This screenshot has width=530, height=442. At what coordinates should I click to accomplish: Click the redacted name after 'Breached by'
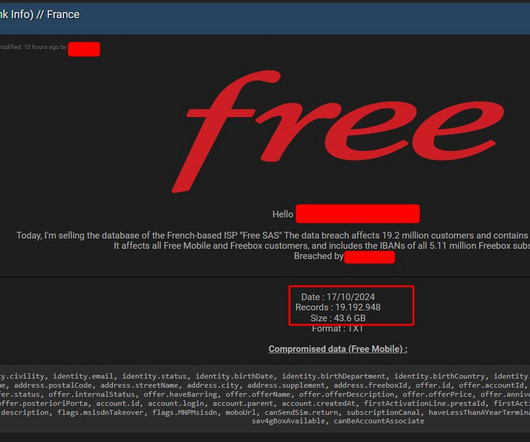[x=369, y=257]
